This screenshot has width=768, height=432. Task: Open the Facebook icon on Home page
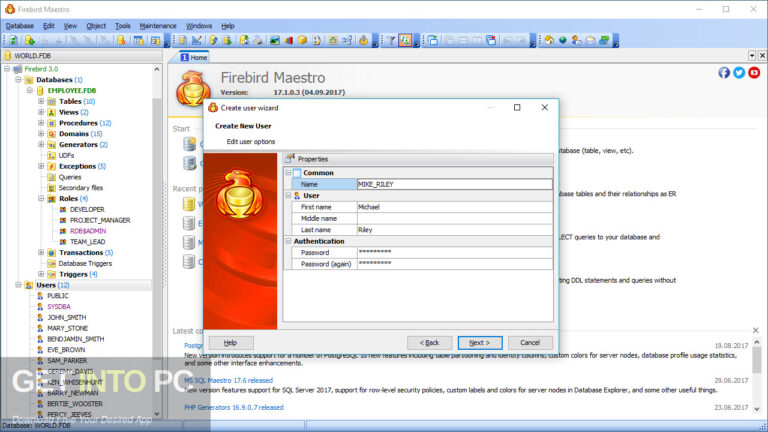pyautogui.click(x=724, y=72)
